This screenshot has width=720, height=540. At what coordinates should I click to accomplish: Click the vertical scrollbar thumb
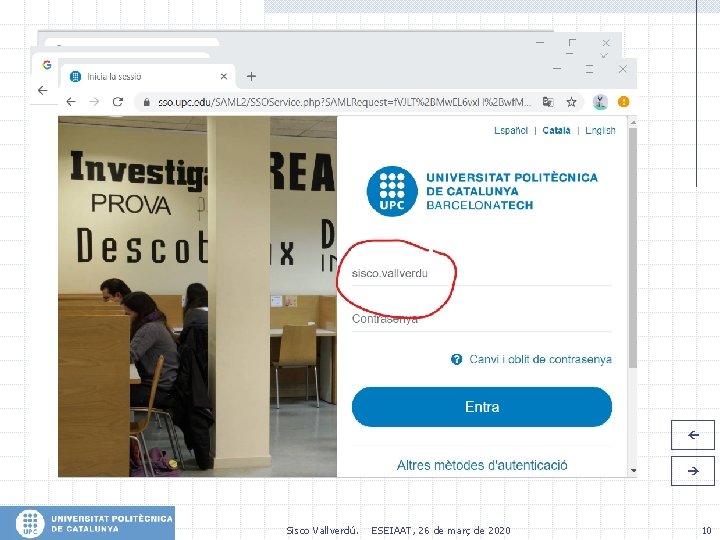[633, 247]
